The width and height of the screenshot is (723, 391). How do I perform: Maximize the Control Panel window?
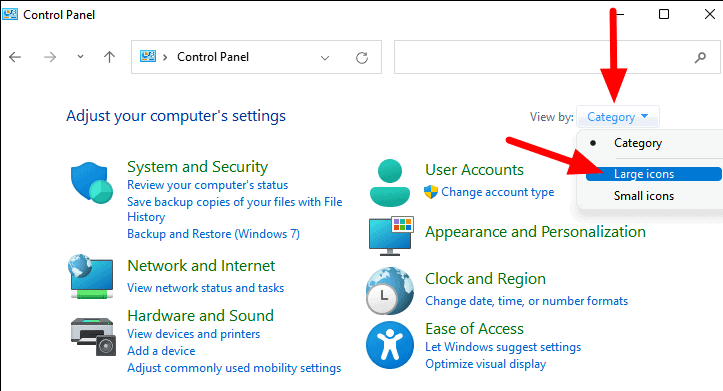[x=664, y=14]
